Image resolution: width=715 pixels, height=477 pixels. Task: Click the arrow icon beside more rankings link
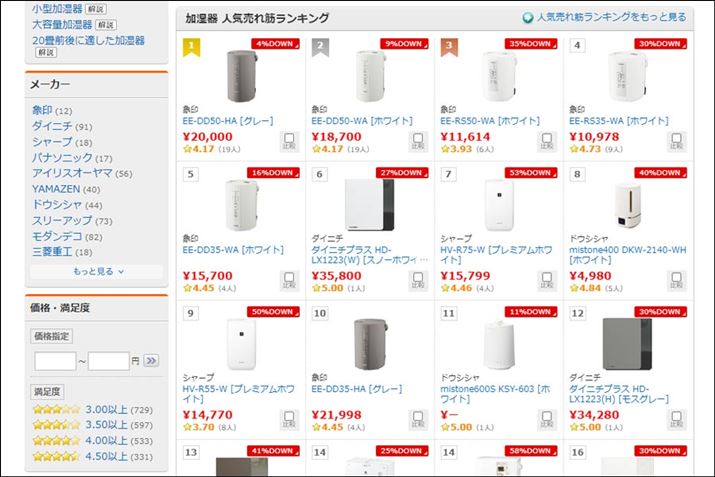(x=528, y=18)
